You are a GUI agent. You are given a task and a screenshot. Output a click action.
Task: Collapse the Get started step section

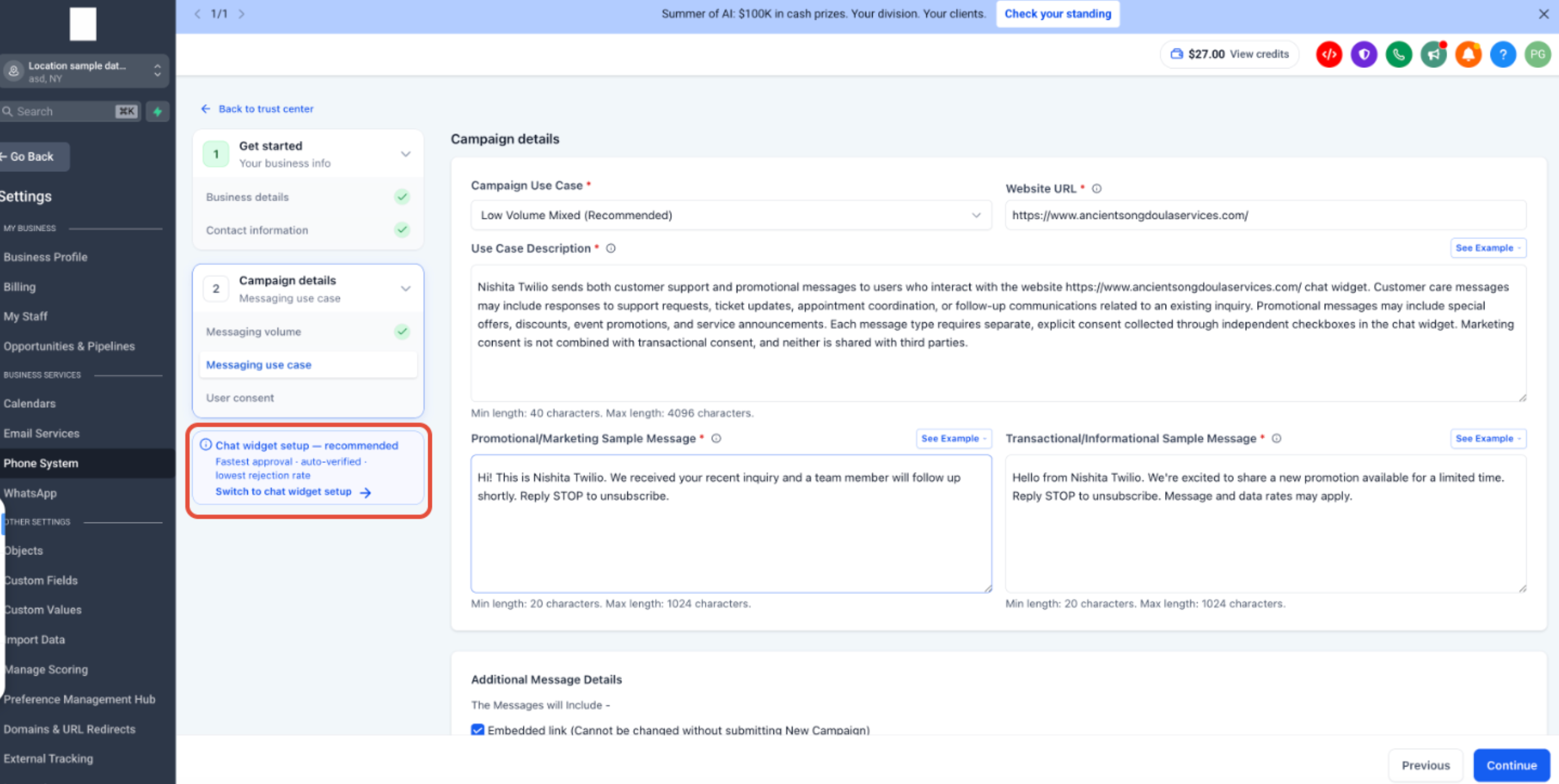pos(405,155)
